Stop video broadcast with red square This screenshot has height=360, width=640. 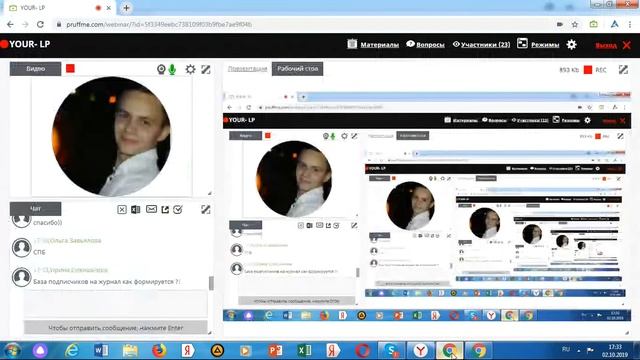(70, 68)
